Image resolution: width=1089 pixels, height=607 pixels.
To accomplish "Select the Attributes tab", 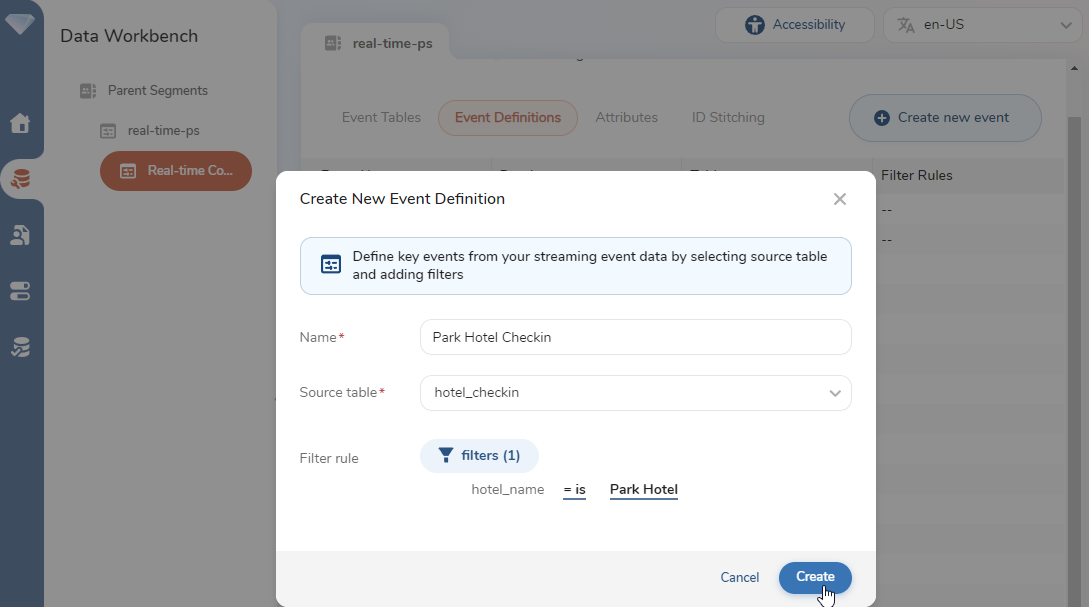I will 626,118.
